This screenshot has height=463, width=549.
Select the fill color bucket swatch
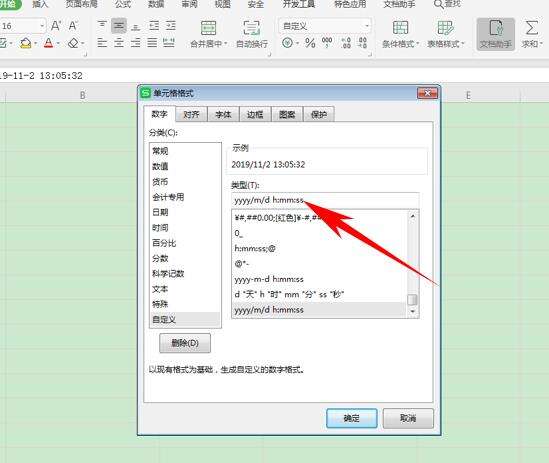[26, 43]
